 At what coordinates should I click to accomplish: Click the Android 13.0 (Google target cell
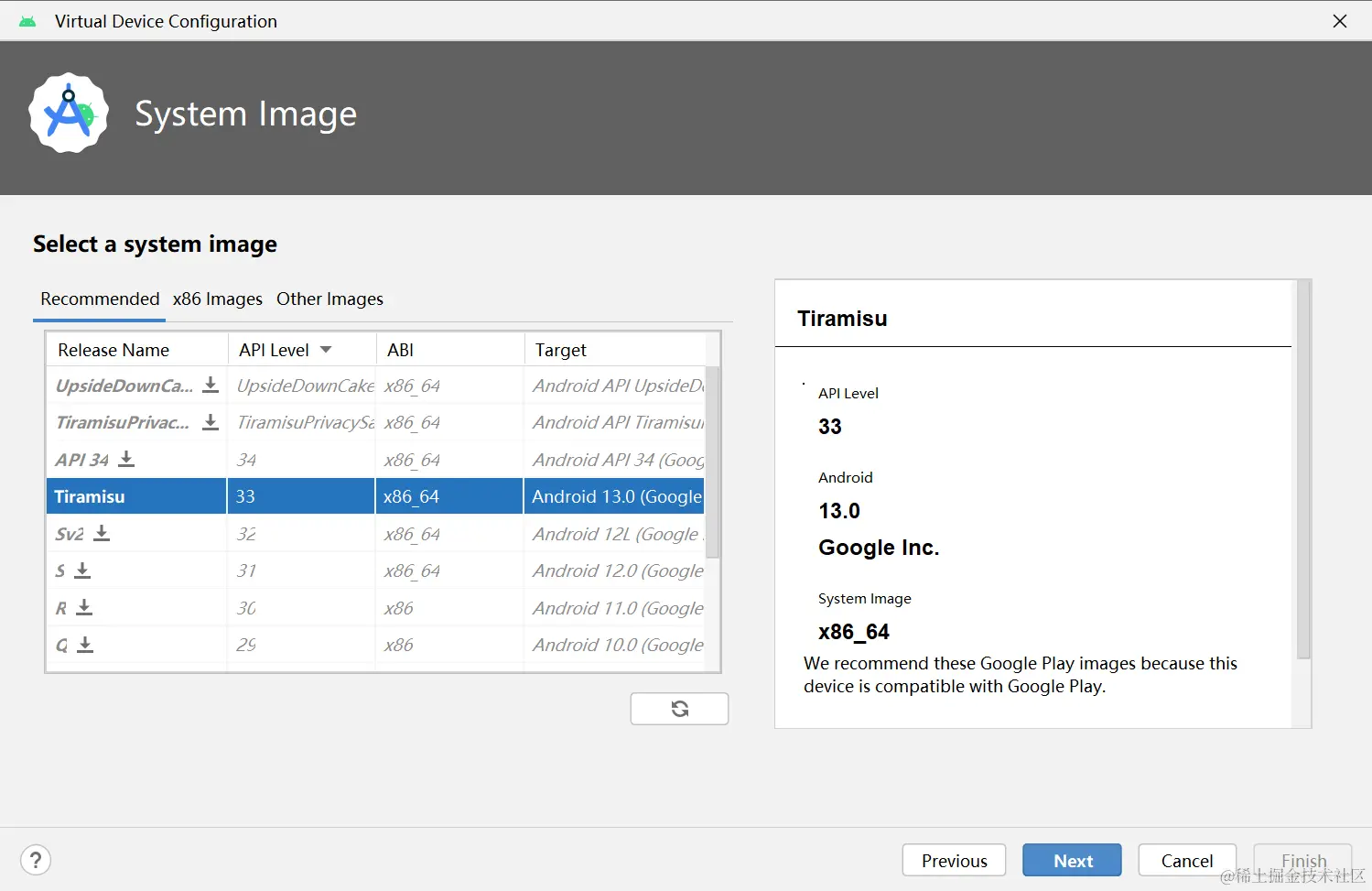[x=614, y=496]
